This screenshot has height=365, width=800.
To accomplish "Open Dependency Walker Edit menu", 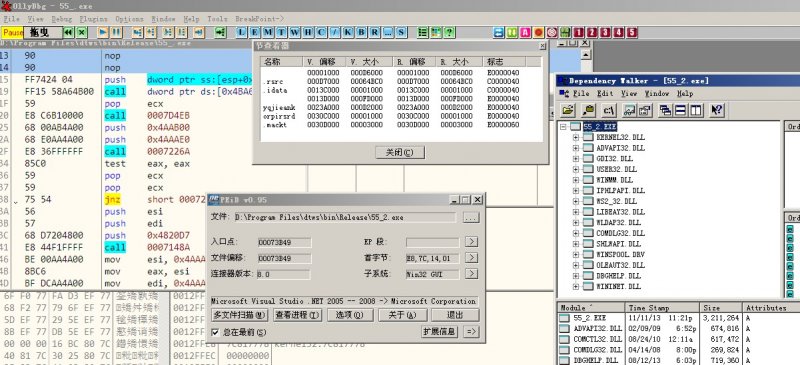I will coord(605,94).
